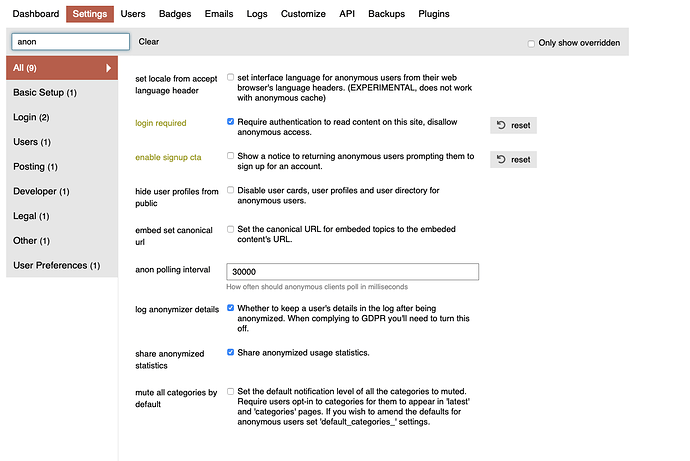This screenshot has width=690, height=461.
Task: Focus the settings filter field containing 'anon'
Action: 70,42
